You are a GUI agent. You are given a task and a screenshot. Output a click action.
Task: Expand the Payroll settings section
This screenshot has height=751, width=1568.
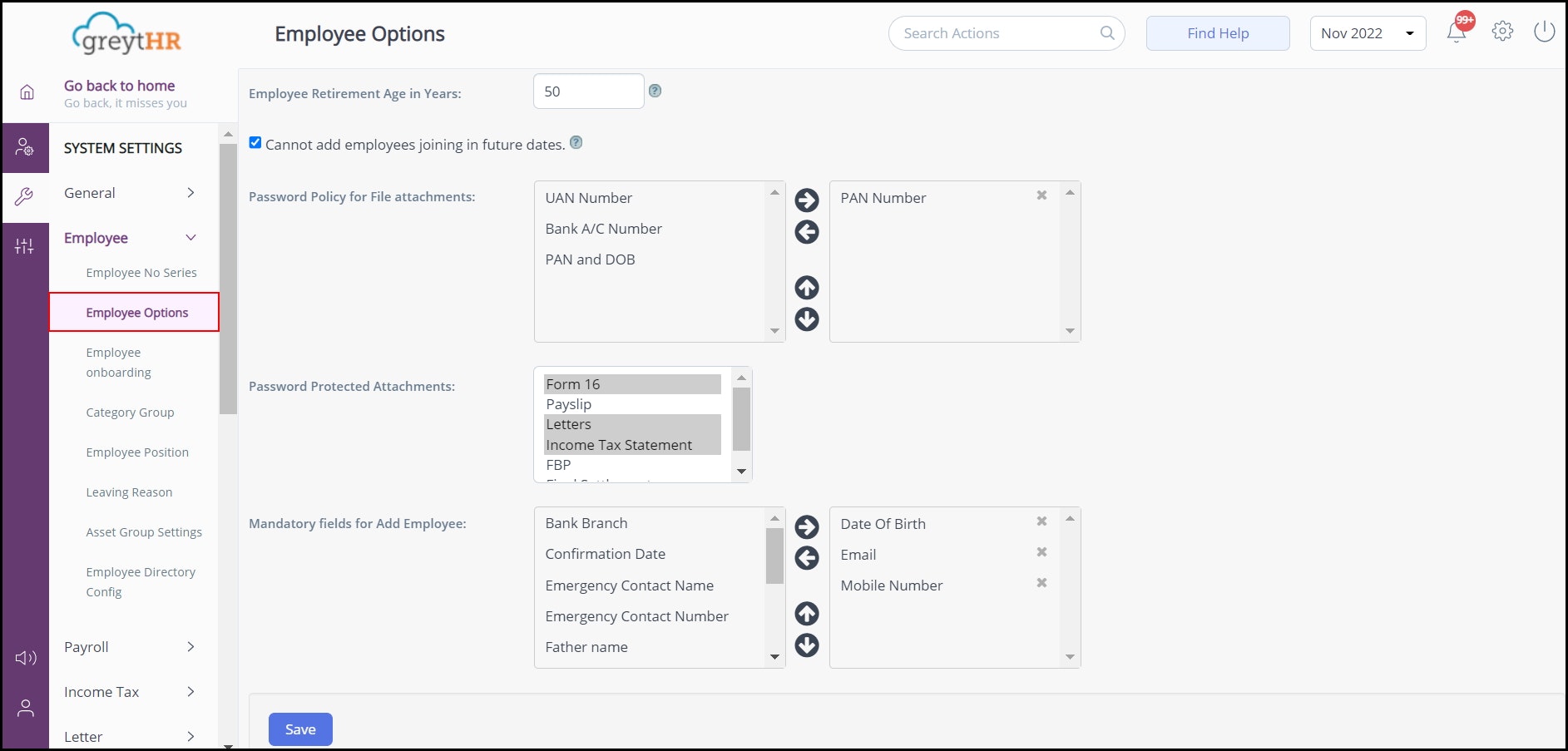pos(129,647)
